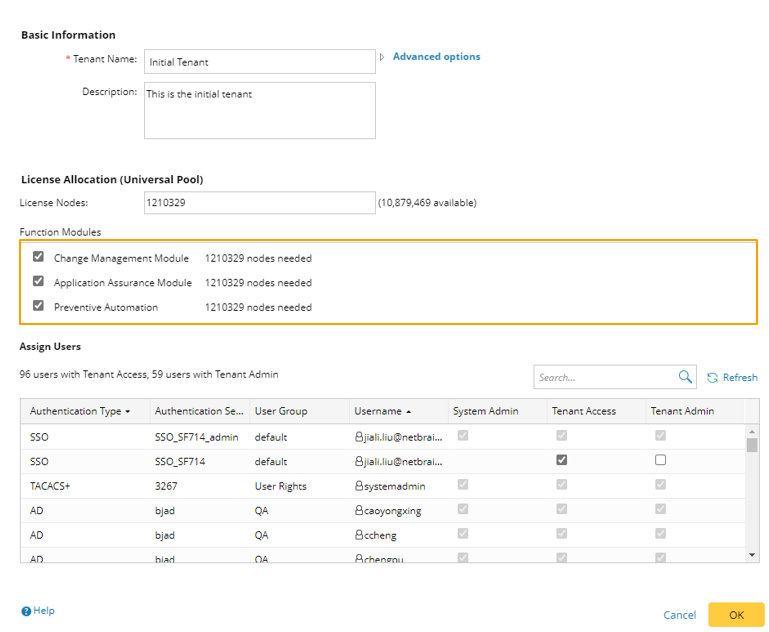Sort by the Username column arrow

coord(409,412)
